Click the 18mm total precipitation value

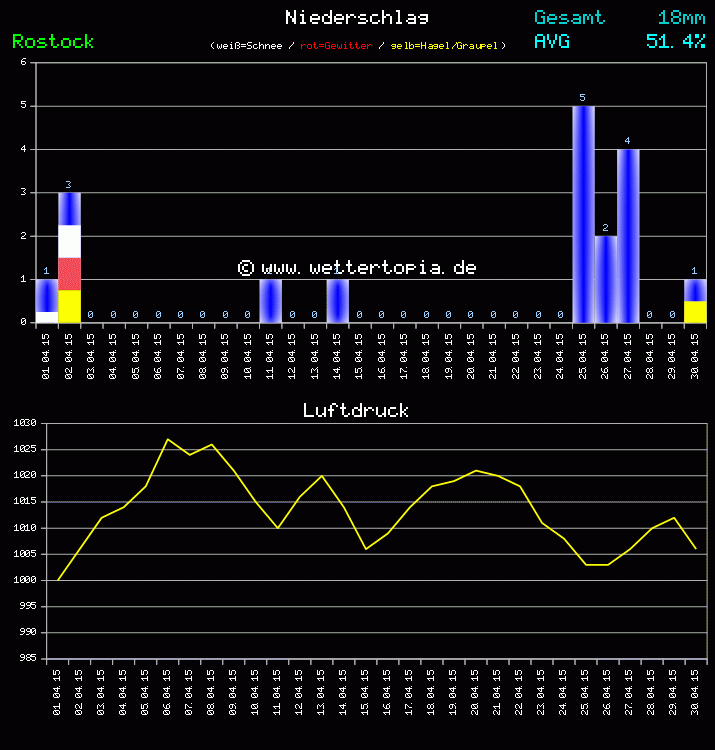(681, 17)
